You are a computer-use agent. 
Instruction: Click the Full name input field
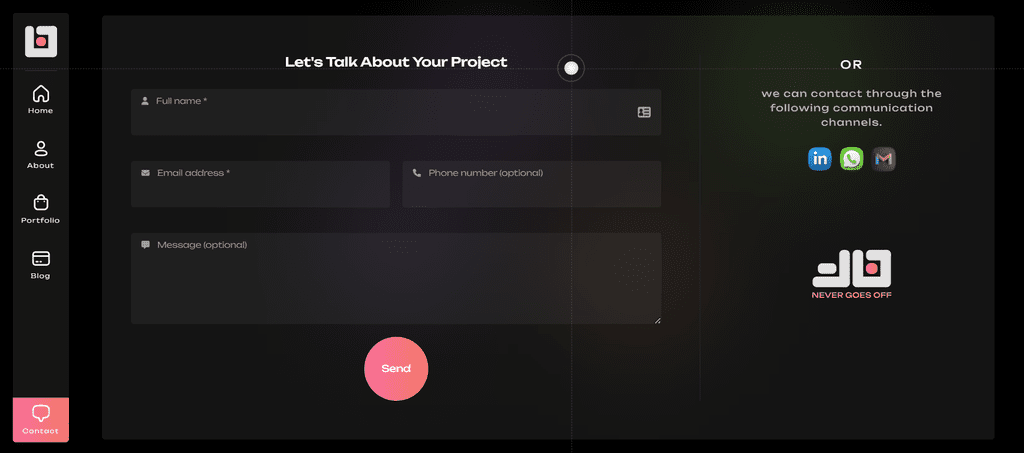click(x=396, y=112)
